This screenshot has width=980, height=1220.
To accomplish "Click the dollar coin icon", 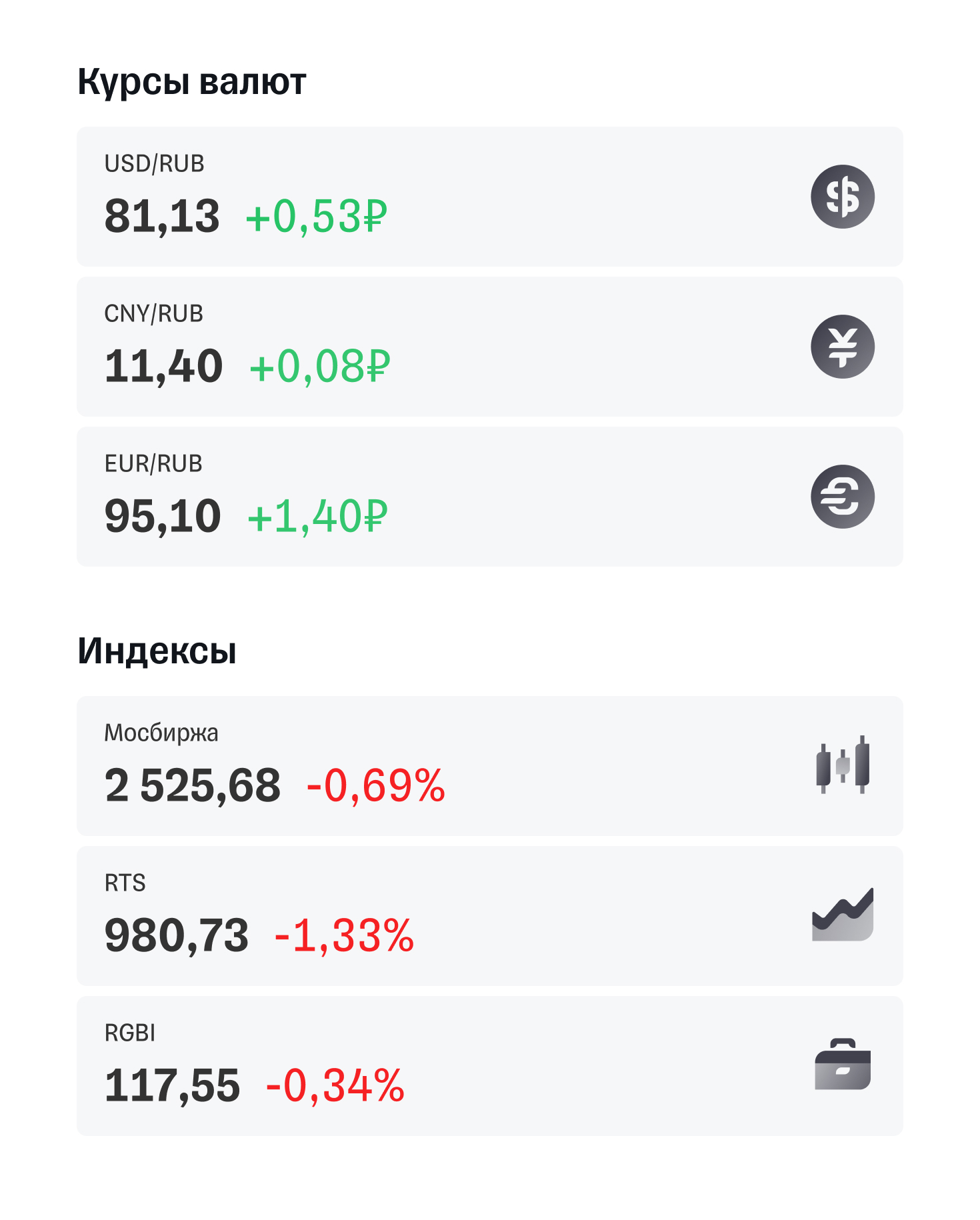I will click(842, 197).
